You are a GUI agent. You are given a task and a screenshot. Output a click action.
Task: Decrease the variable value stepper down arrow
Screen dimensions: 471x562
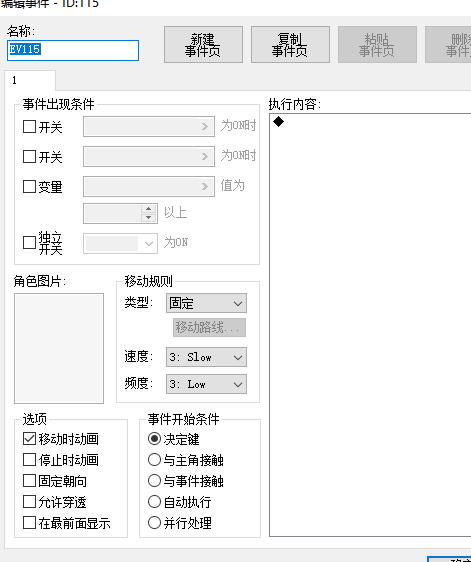coord(148,218)
